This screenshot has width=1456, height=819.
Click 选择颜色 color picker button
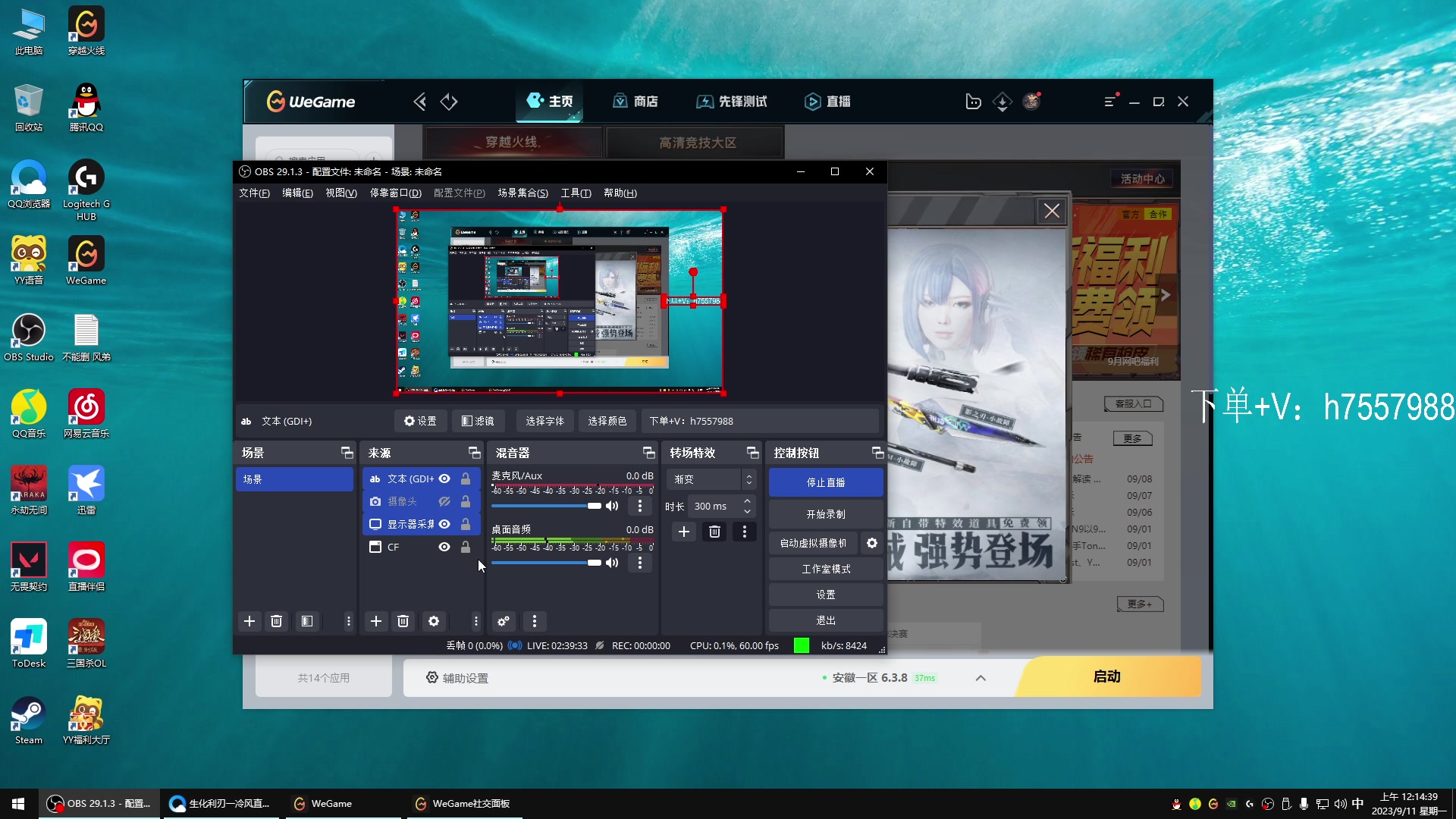click(x=607, y=421)
